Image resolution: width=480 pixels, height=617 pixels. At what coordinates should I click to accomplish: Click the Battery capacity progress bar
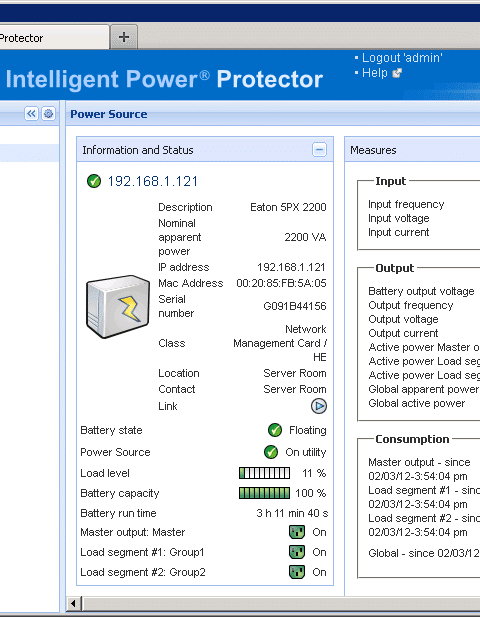tap(264, 493)
